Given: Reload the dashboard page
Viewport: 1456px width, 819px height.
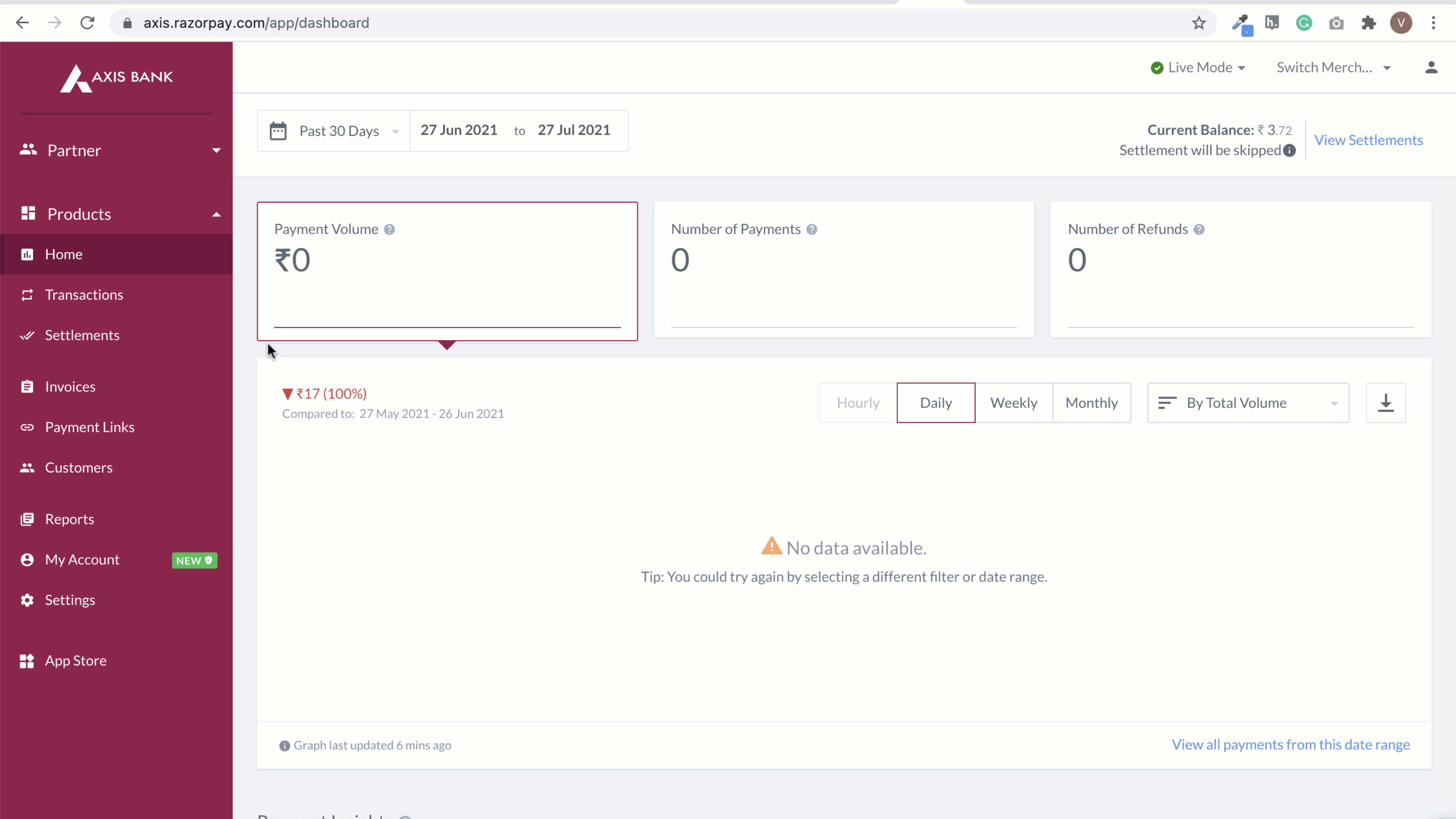Looking at the screenshot, I should pos(87,23).
